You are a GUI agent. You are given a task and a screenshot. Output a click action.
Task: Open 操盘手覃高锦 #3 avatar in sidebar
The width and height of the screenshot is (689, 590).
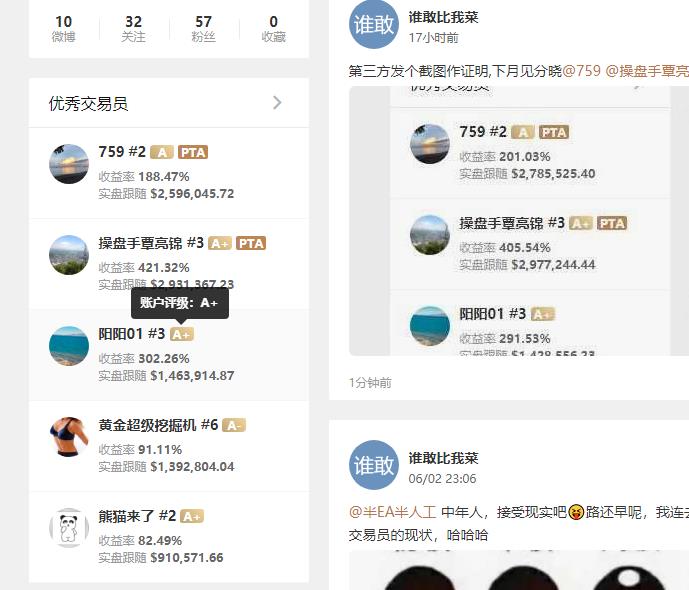click(69, 255)
